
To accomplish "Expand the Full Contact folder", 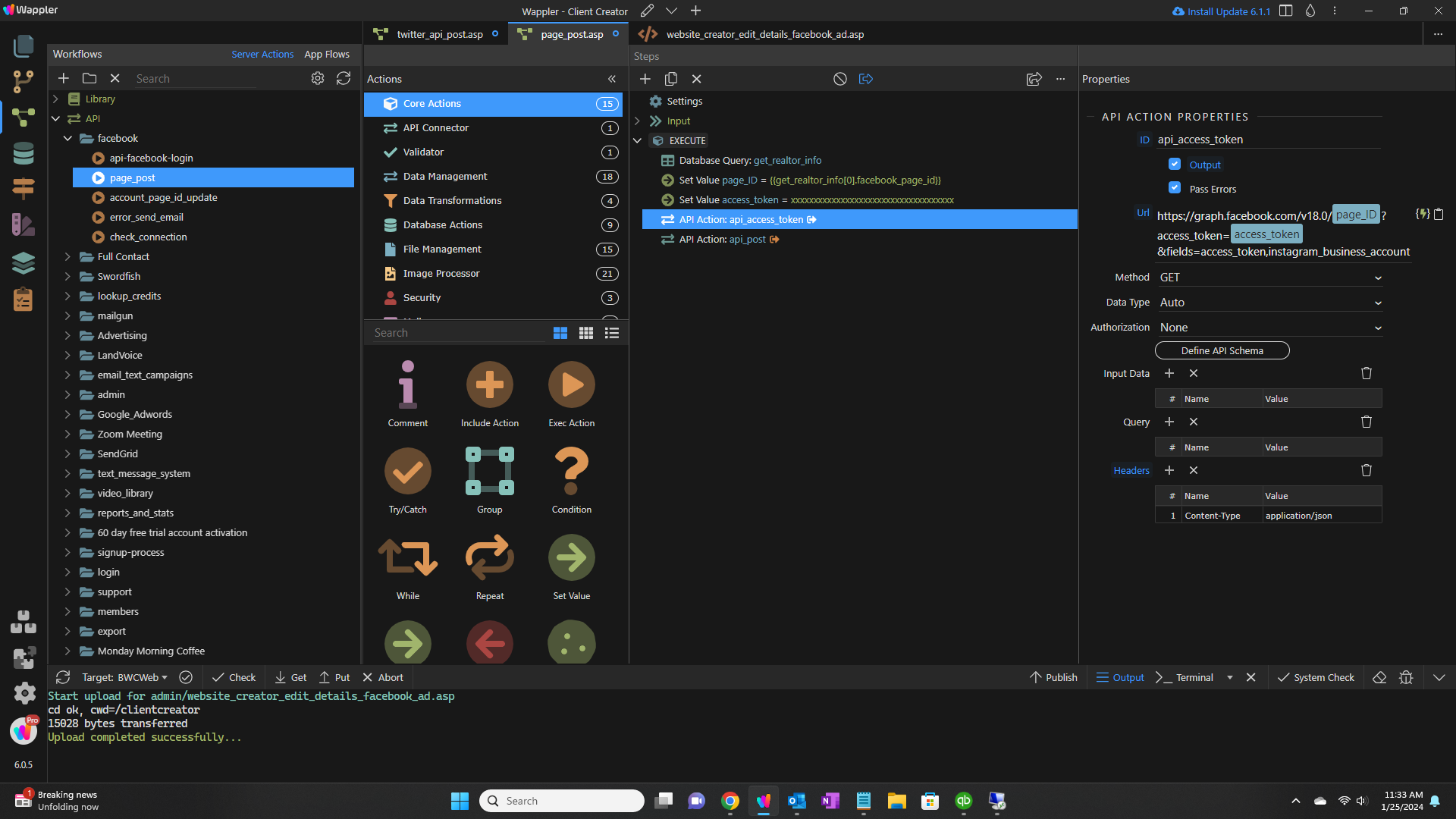I will 67,256.
